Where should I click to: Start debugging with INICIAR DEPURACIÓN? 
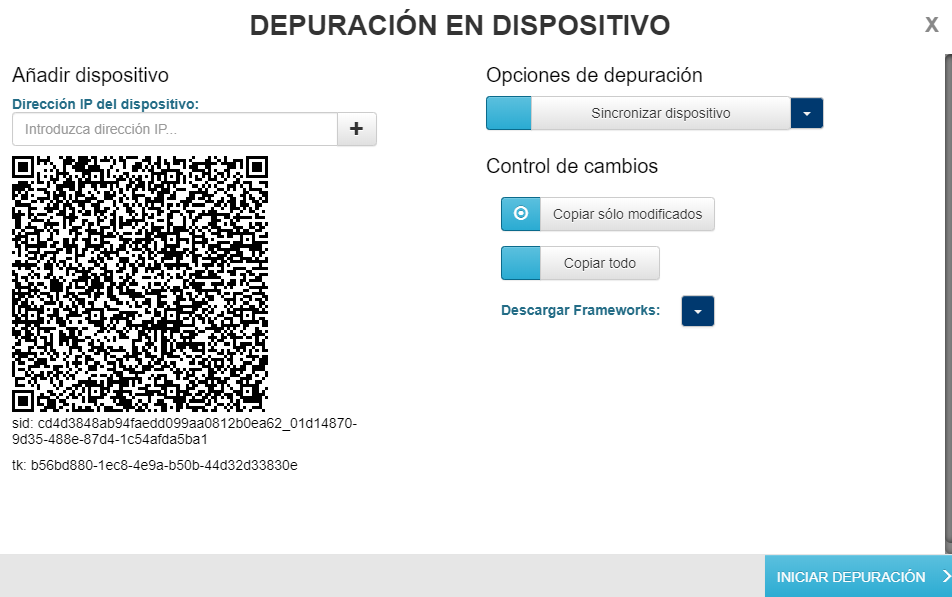[x=858, y=576]
